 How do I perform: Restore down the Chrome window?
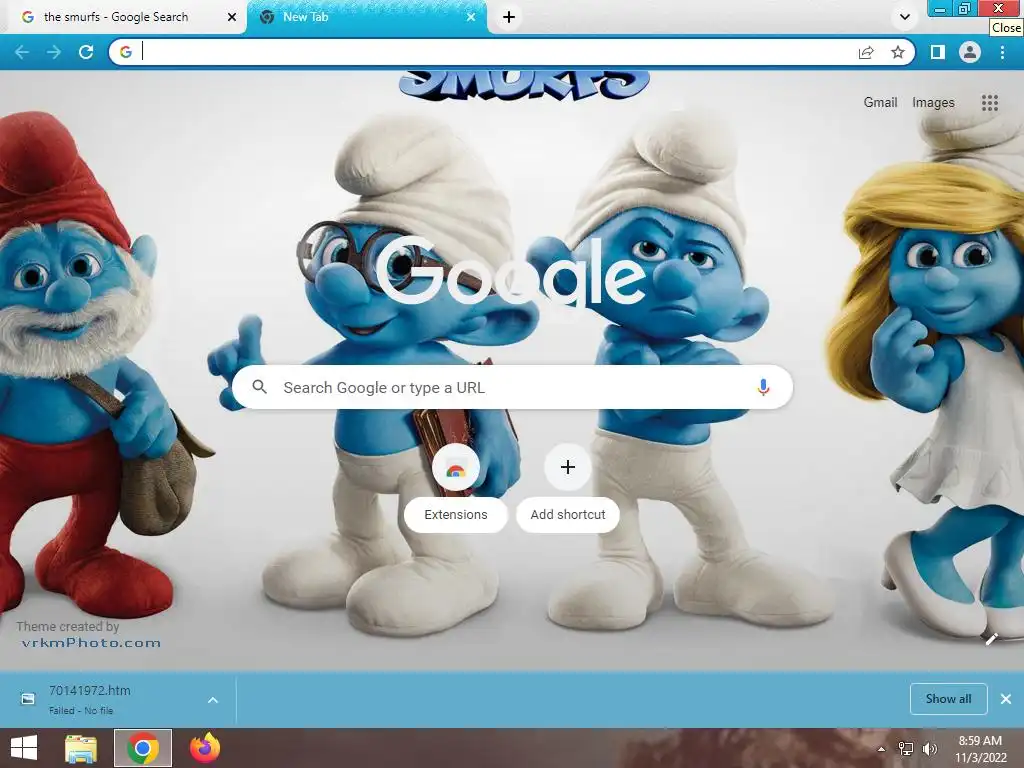(965, 9)
